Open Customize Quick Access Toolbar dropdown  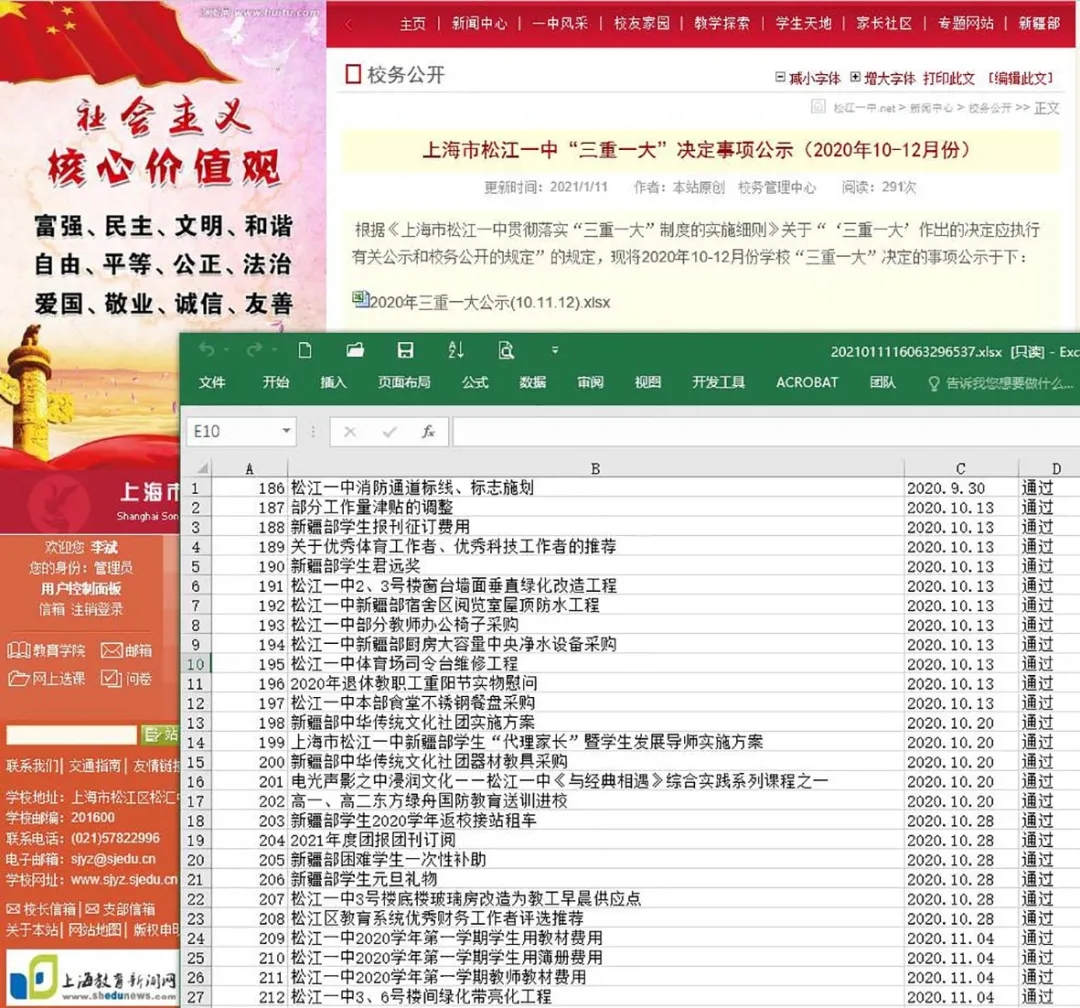click(x=555, y=350)
